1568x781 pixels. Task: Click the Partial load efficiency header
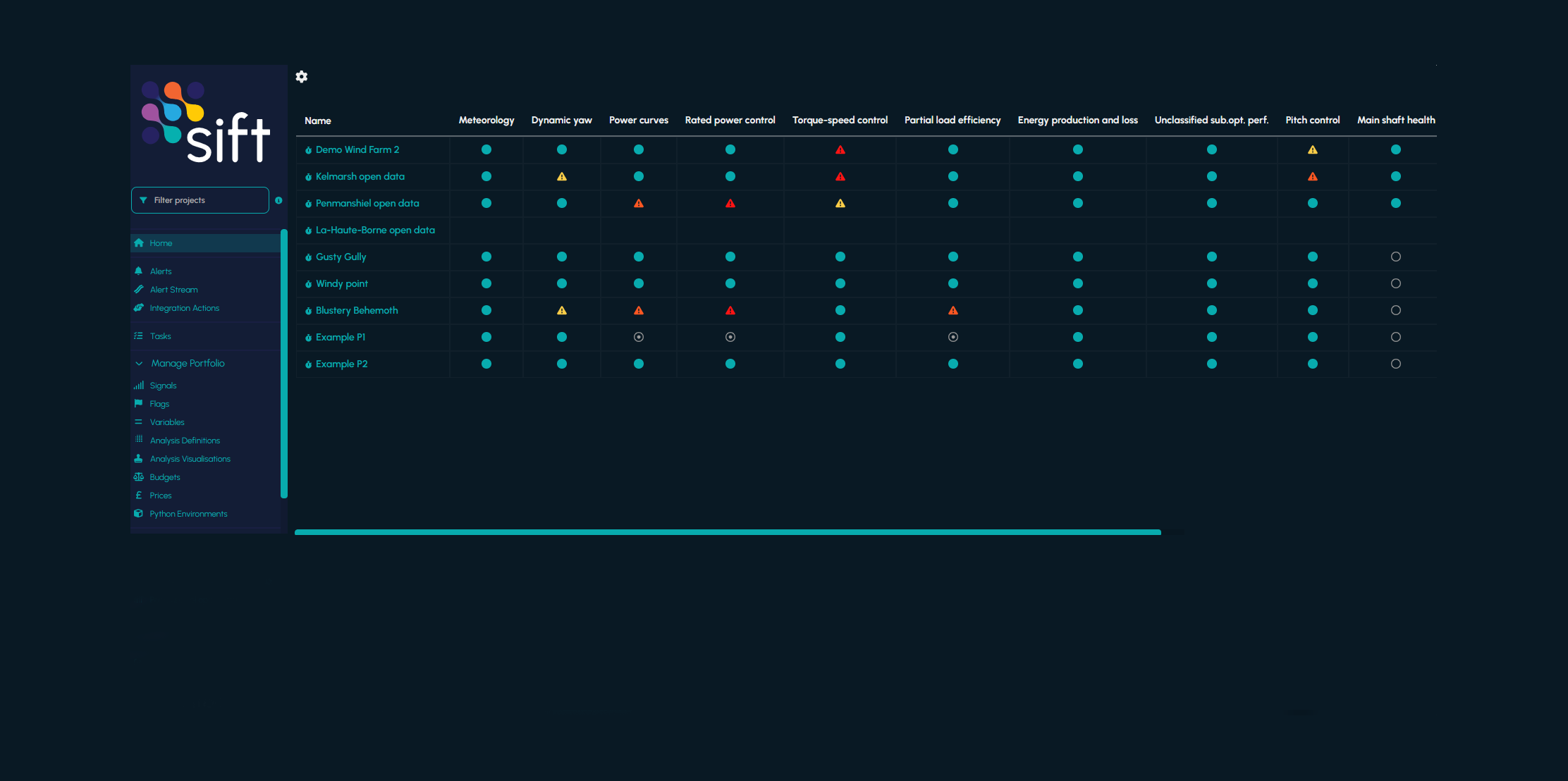click(953, 121)
